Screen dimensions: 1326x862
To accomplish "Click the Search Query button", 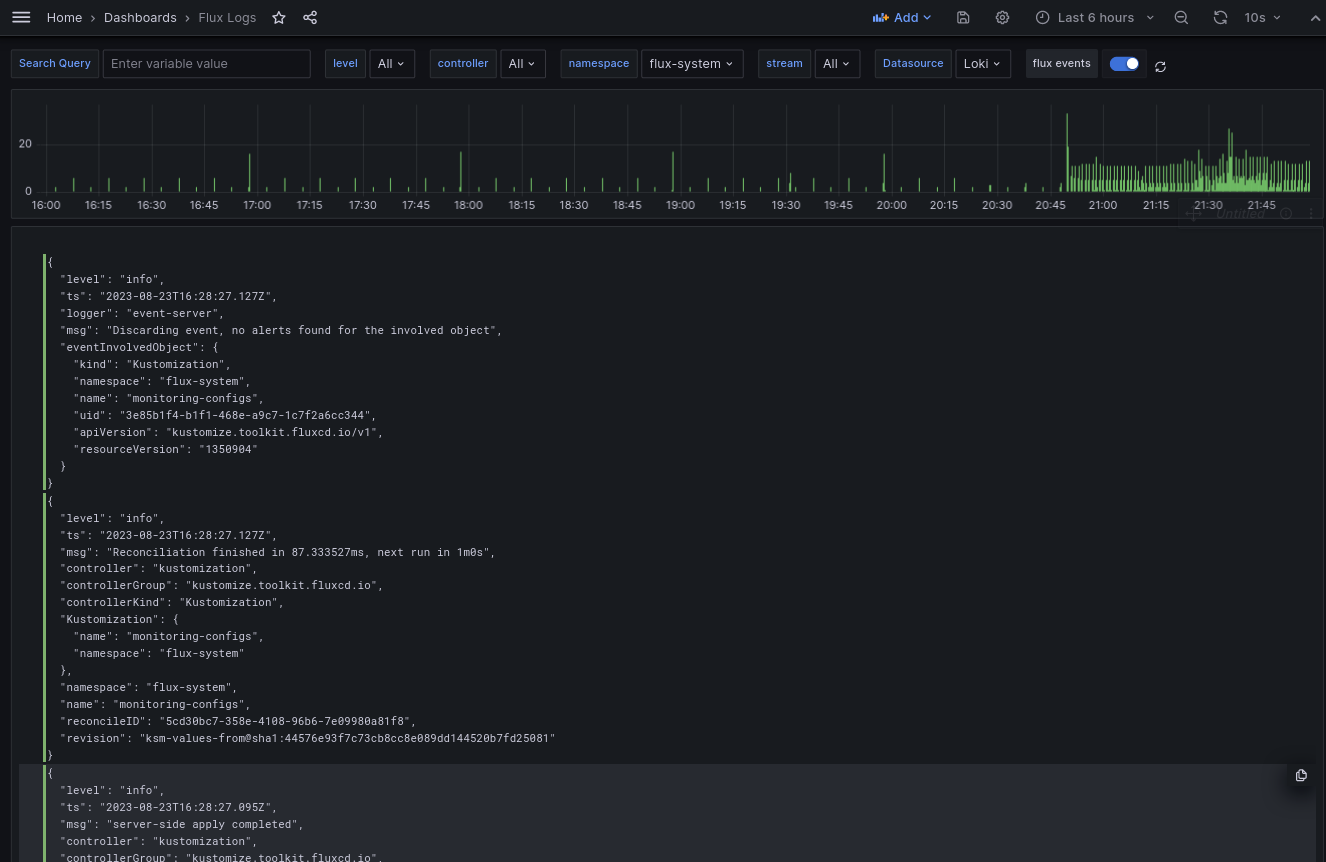I will (x=54, y=63).
